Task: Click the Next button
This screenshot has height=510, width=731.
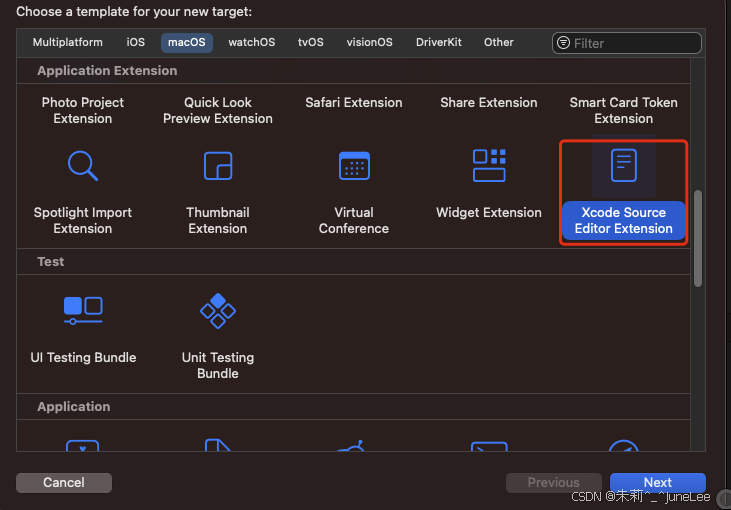Action: point(657,482)
